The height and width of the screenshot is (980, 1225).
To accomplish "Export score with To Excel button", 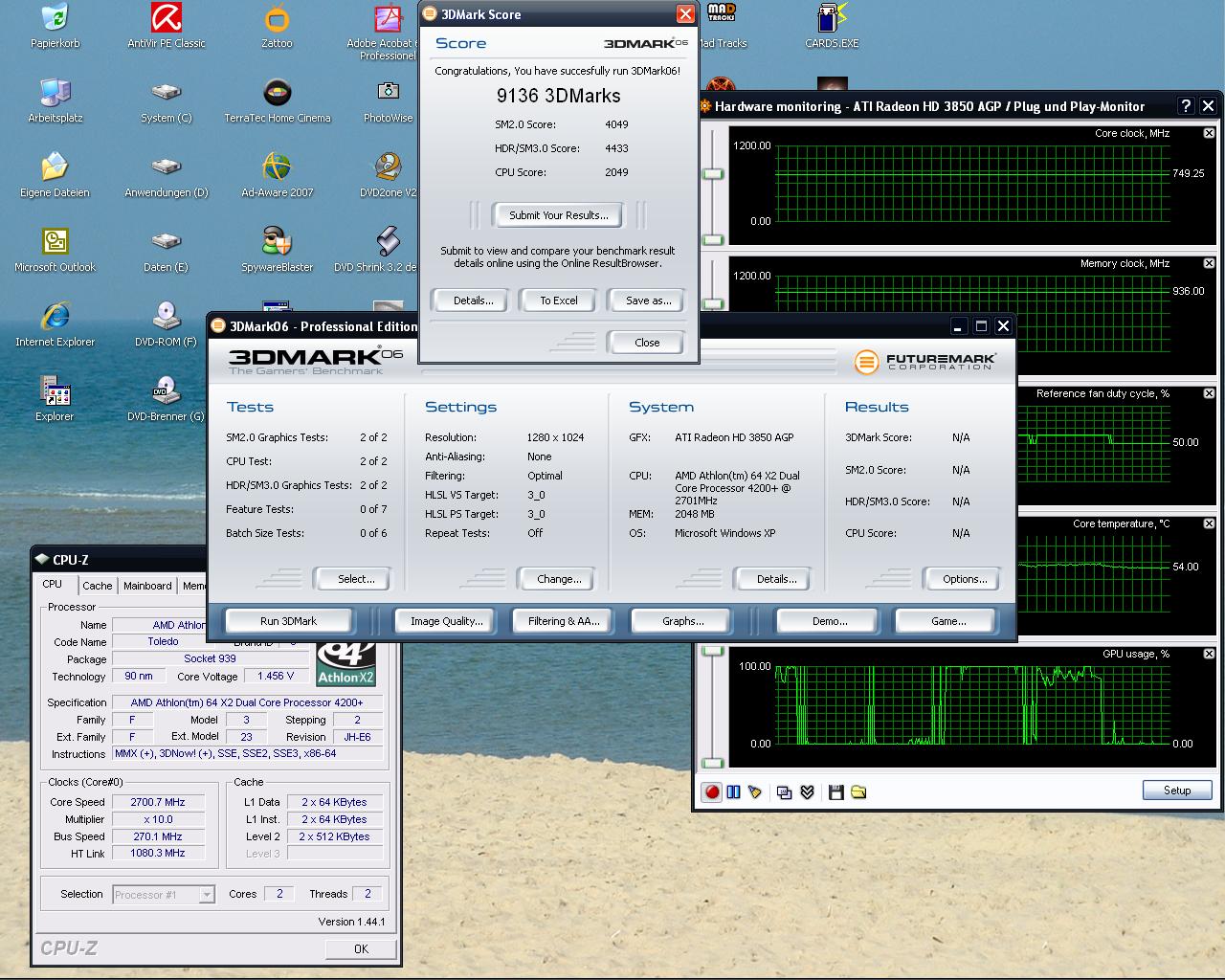I will (x=558, y=301).
